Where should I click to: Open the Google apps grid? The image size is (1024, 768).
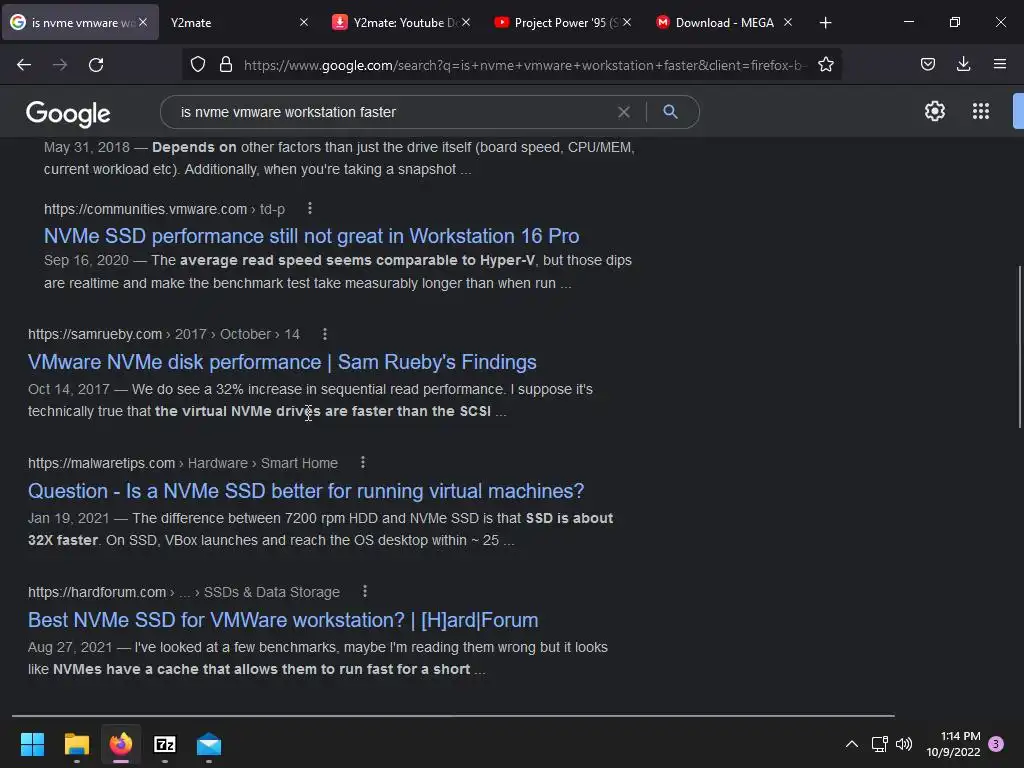980,111
